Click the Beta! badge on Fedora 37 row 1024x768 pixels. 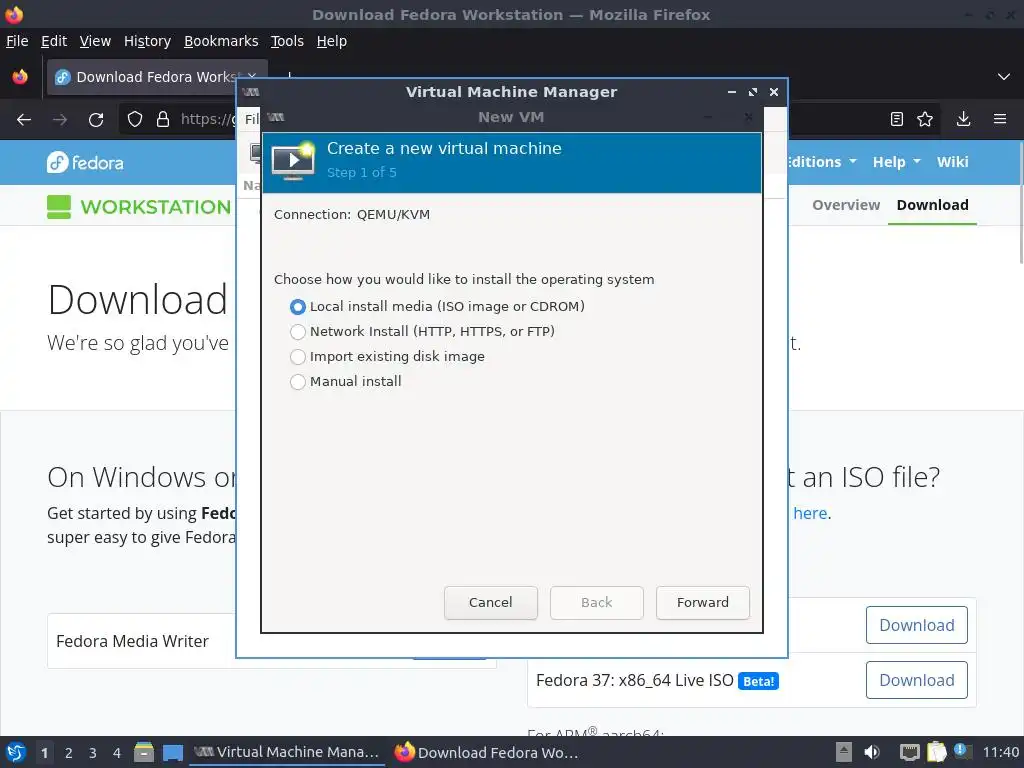758,681
